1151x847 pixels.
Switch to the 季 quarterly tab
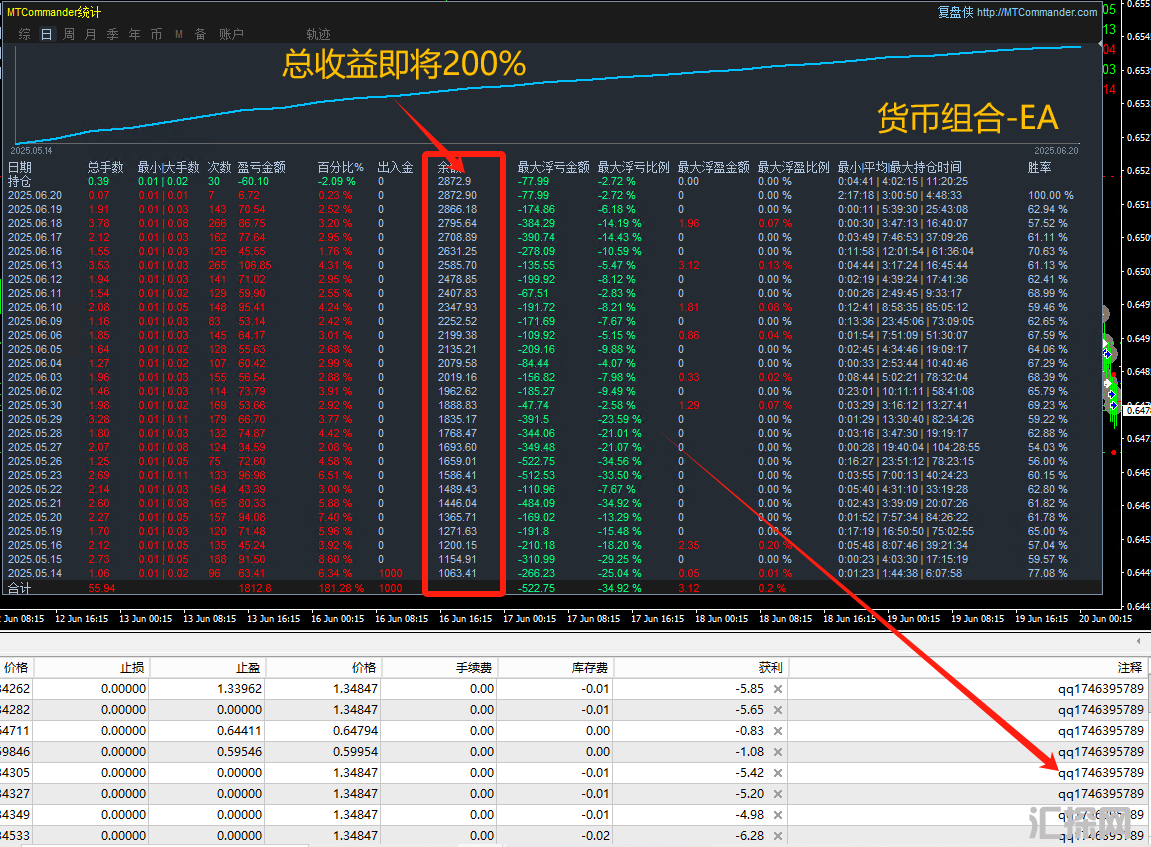(x=112, y=34)
